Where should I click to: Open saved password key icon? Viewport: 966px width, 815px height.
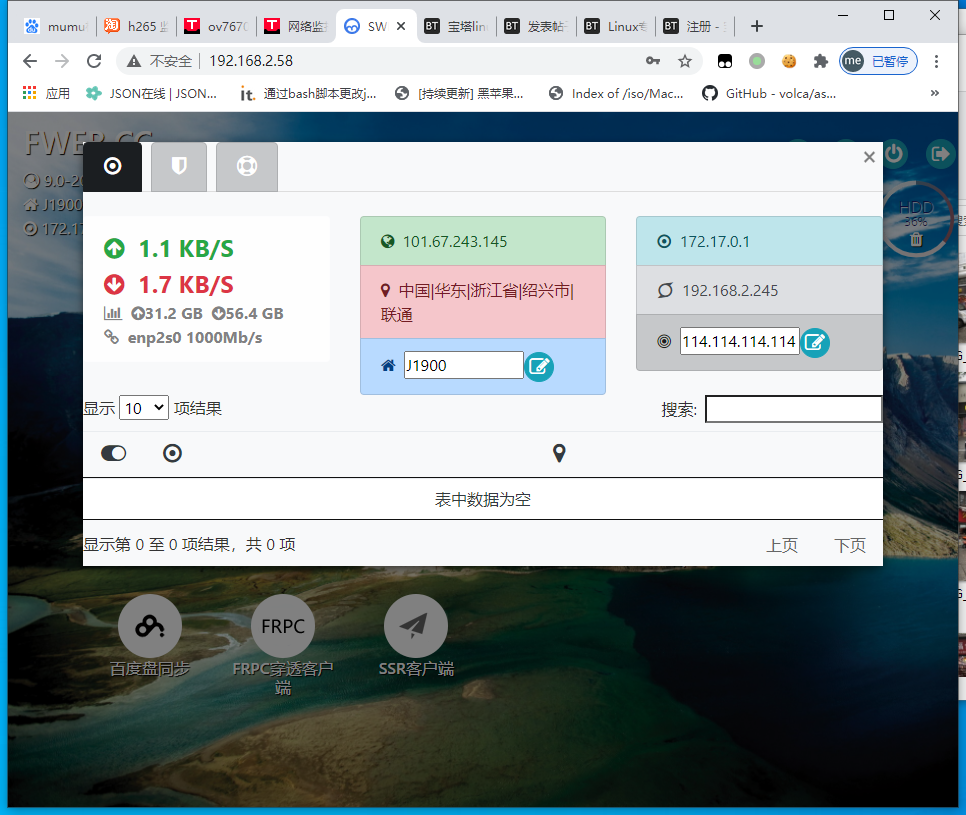point(653,61)
